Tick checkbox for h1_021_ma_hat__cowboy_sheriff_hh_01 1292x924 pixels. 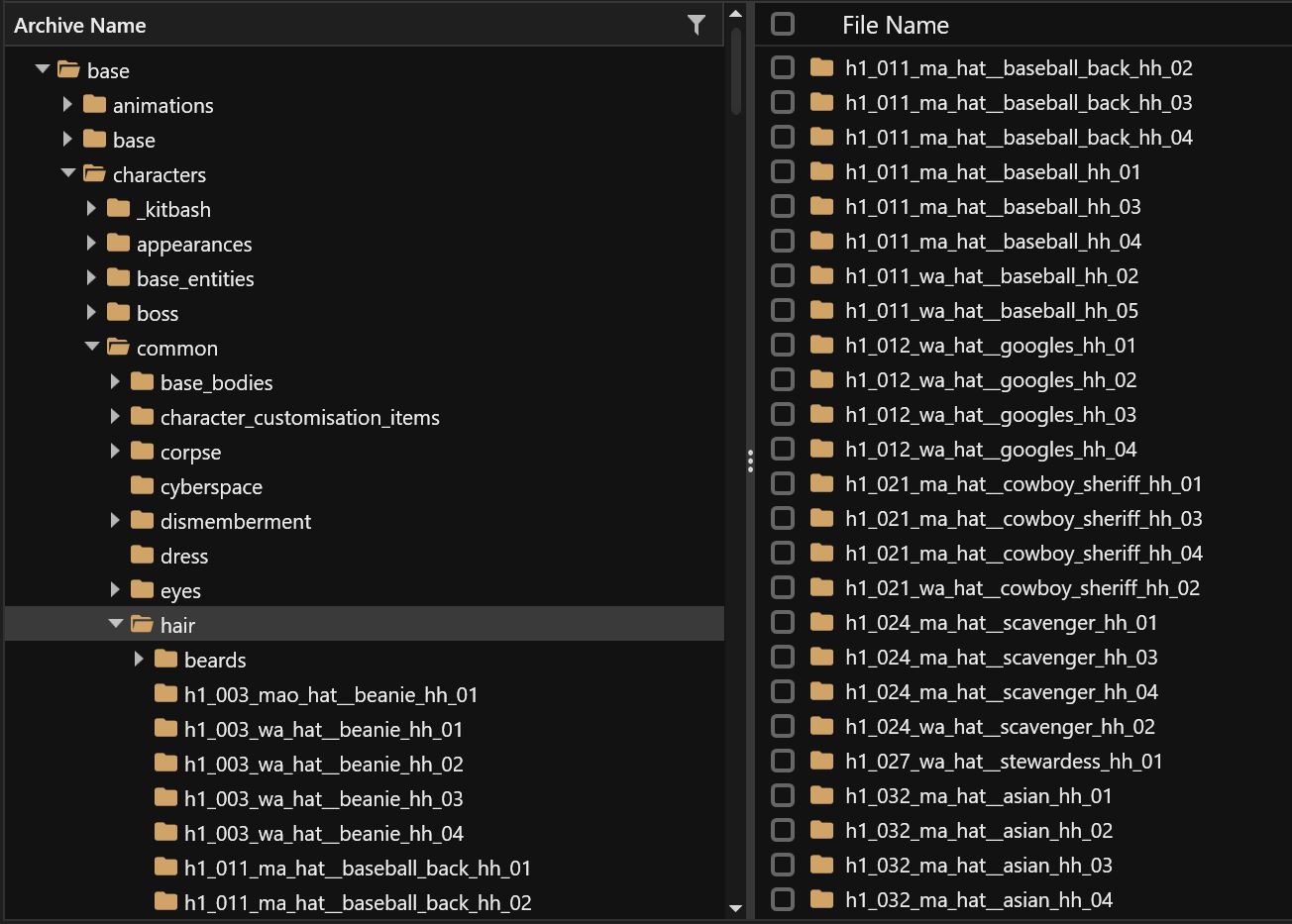click(783, 483)
